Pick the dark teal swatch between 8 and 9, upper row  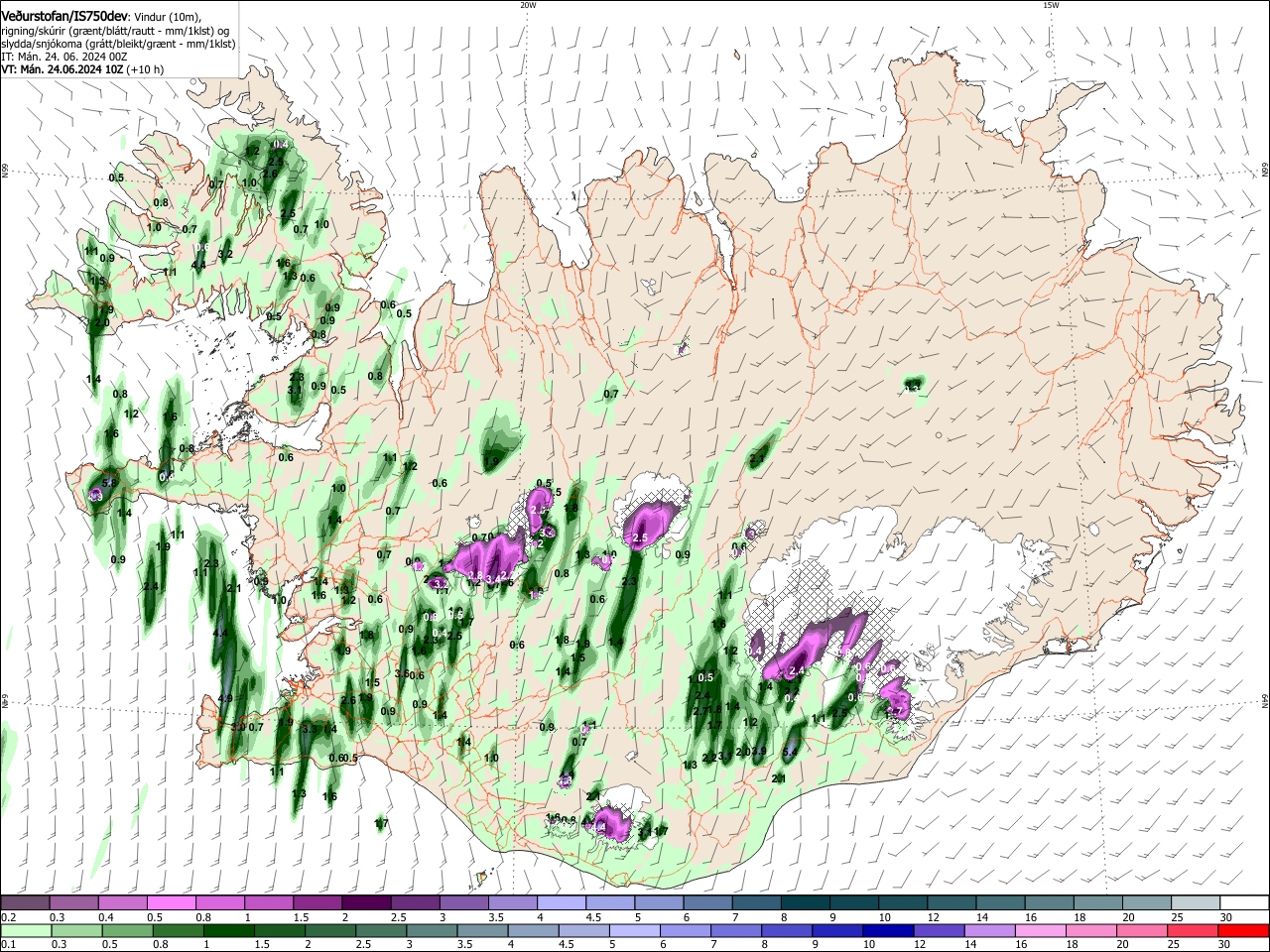(805, 903)
